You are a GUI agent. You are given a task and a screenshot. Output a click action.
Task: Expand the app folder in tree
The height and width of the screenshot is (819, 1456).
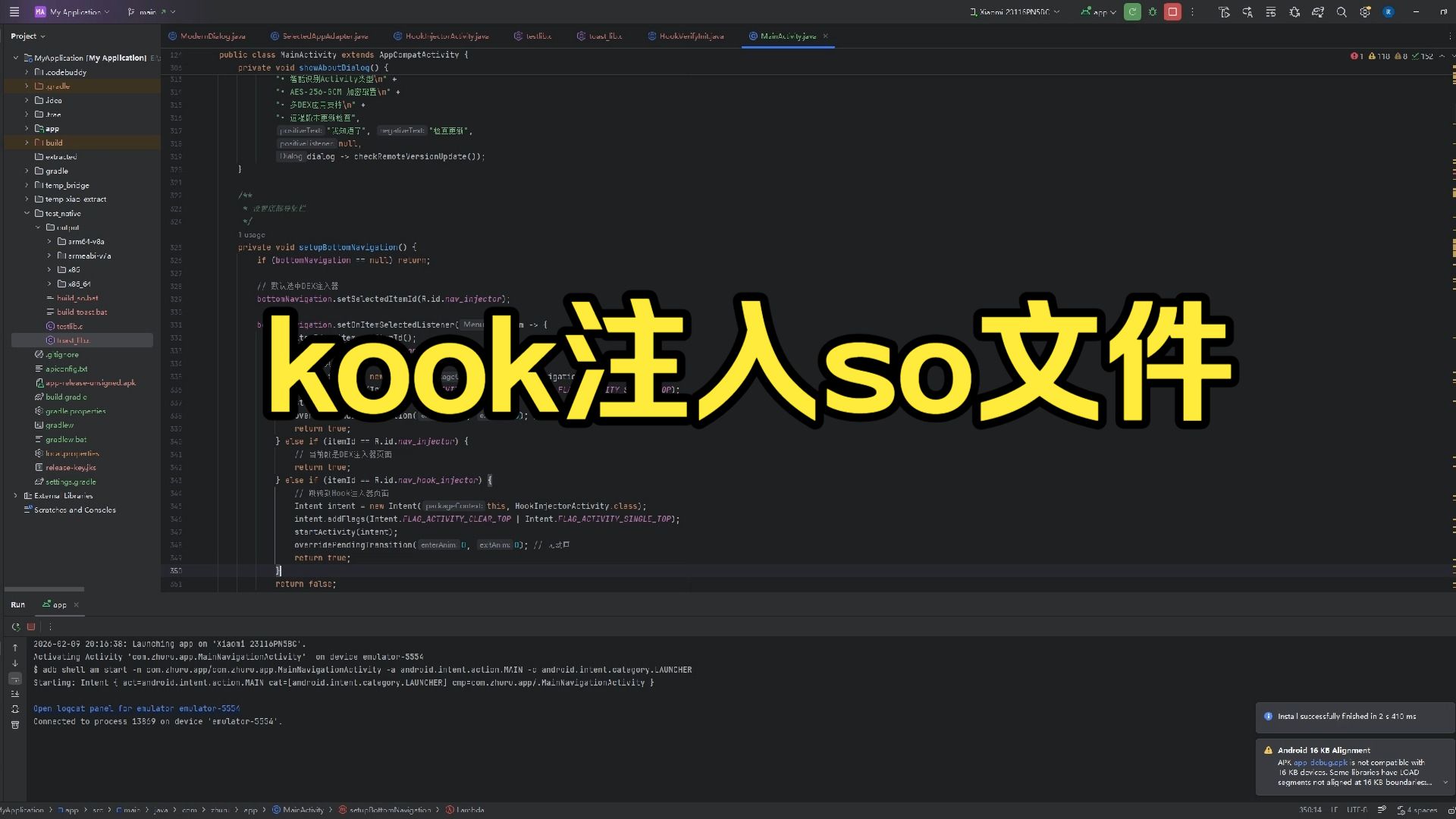27,129
